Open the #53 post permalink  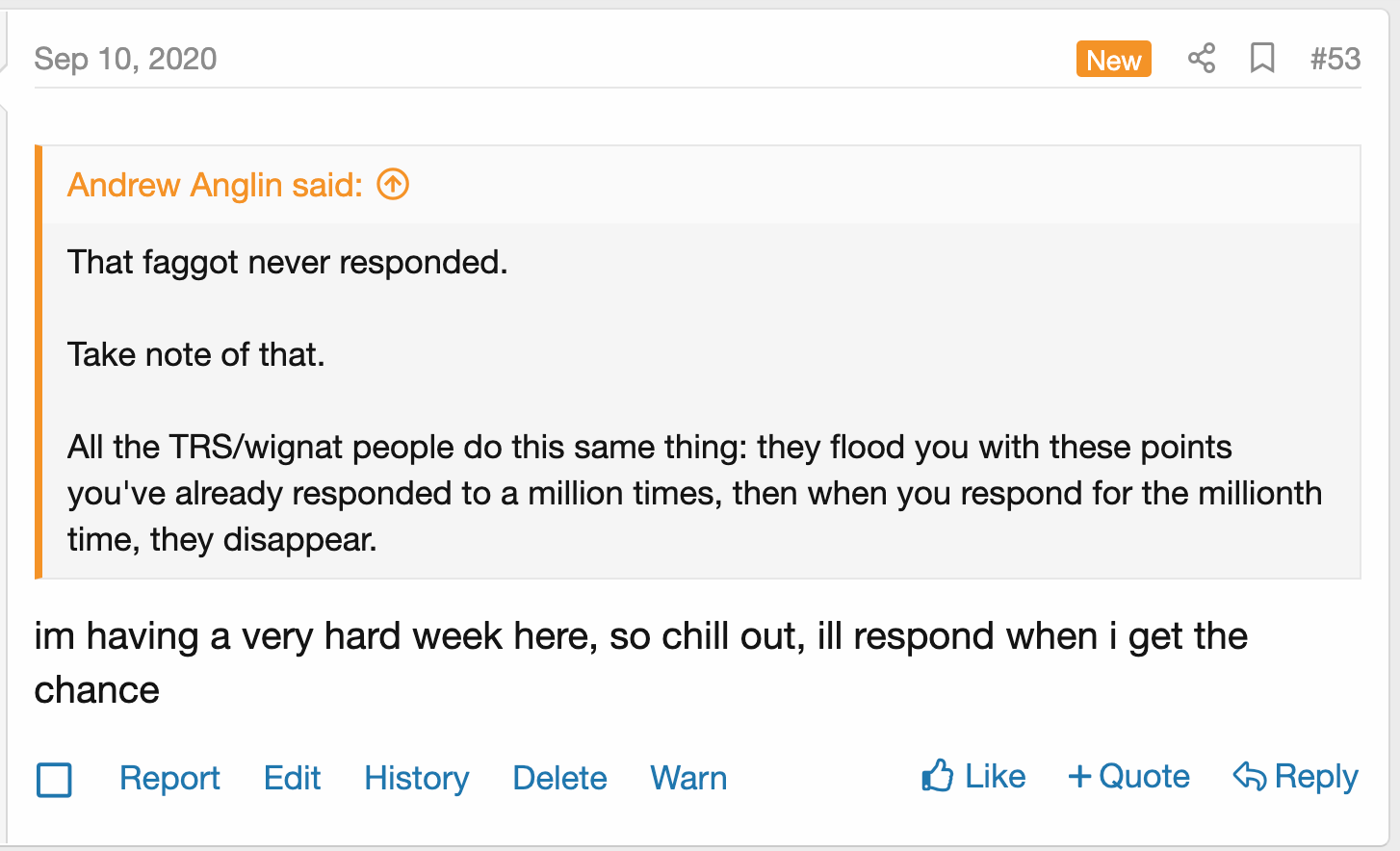click(1335, 59)
